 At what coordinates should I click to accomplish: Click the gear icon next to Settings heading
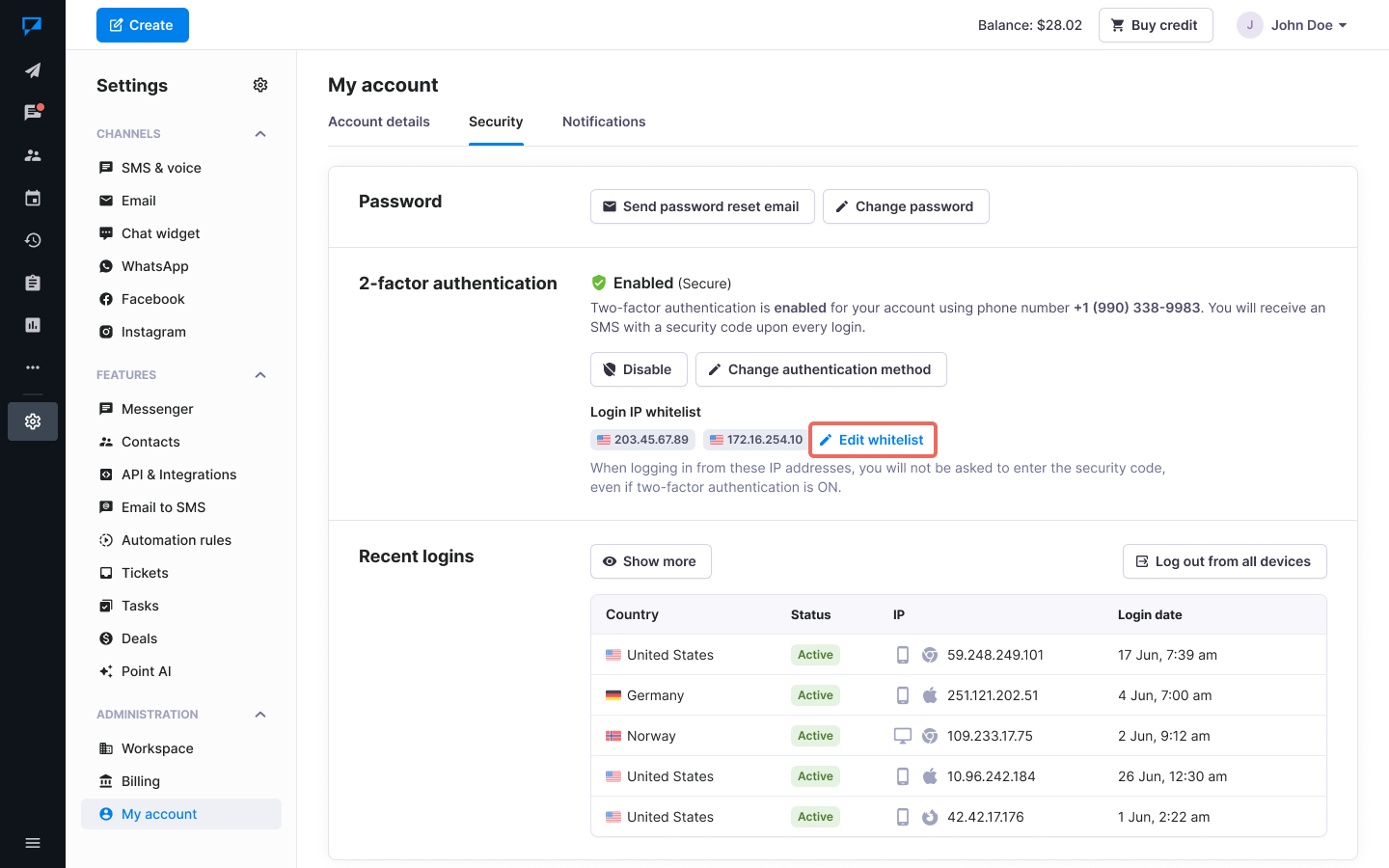[260, 85]
